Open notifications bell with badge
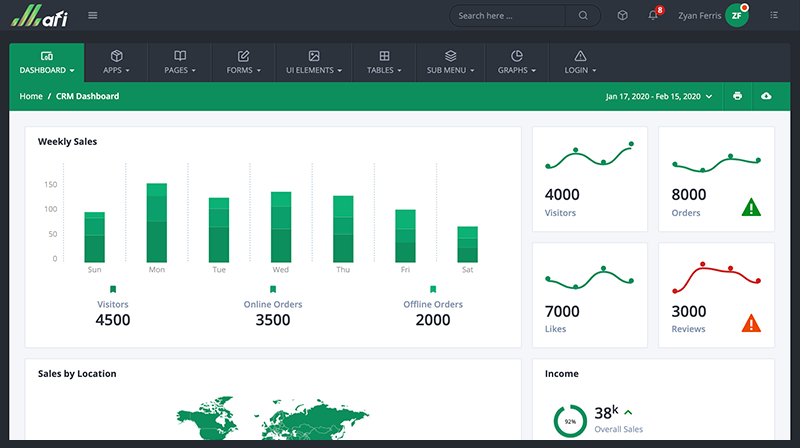 pyautogui.click(x=653, y=16)
